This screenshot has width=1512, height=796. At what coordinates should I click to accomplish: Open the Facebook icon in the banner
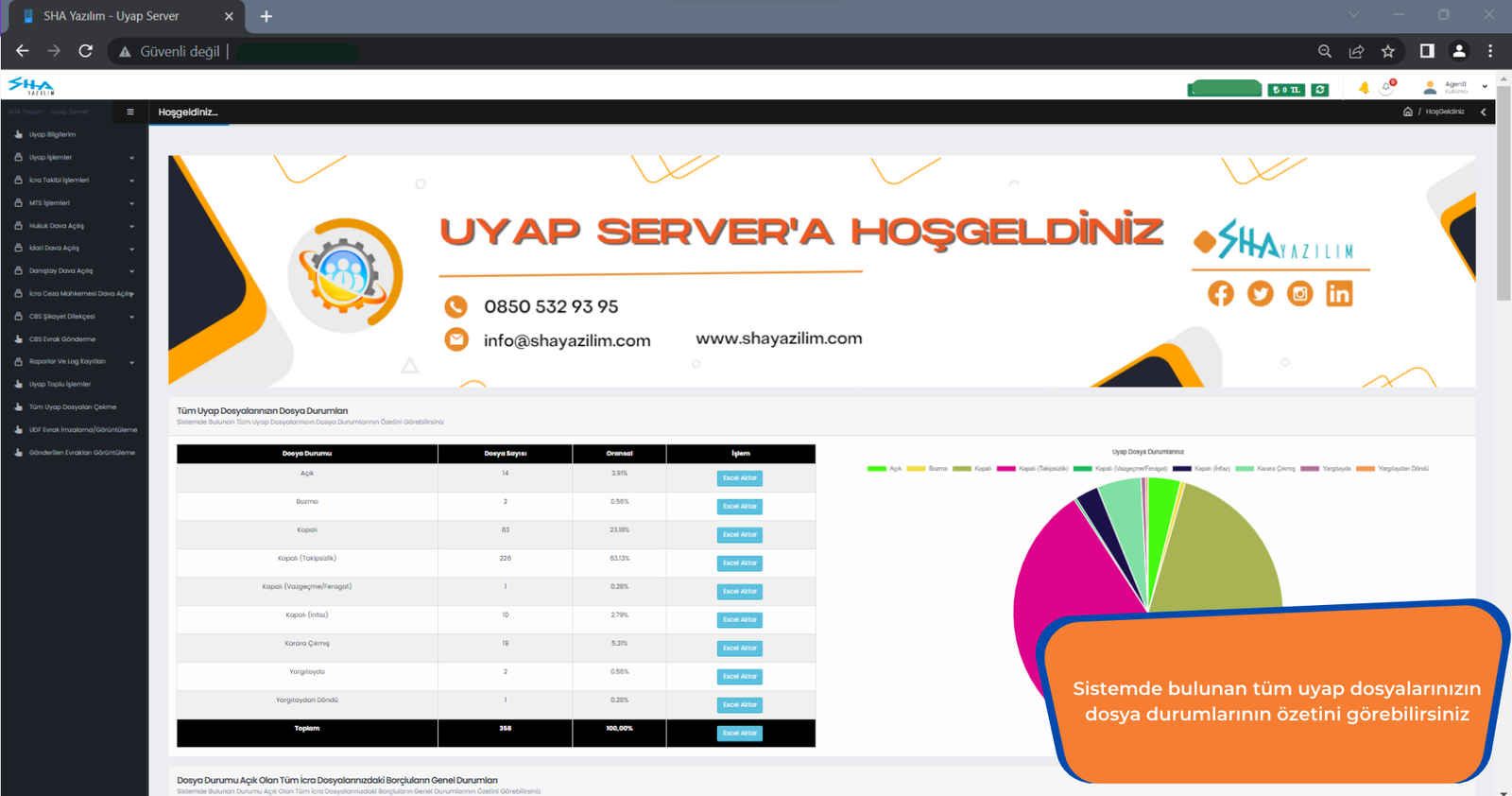coord(1220,294)
